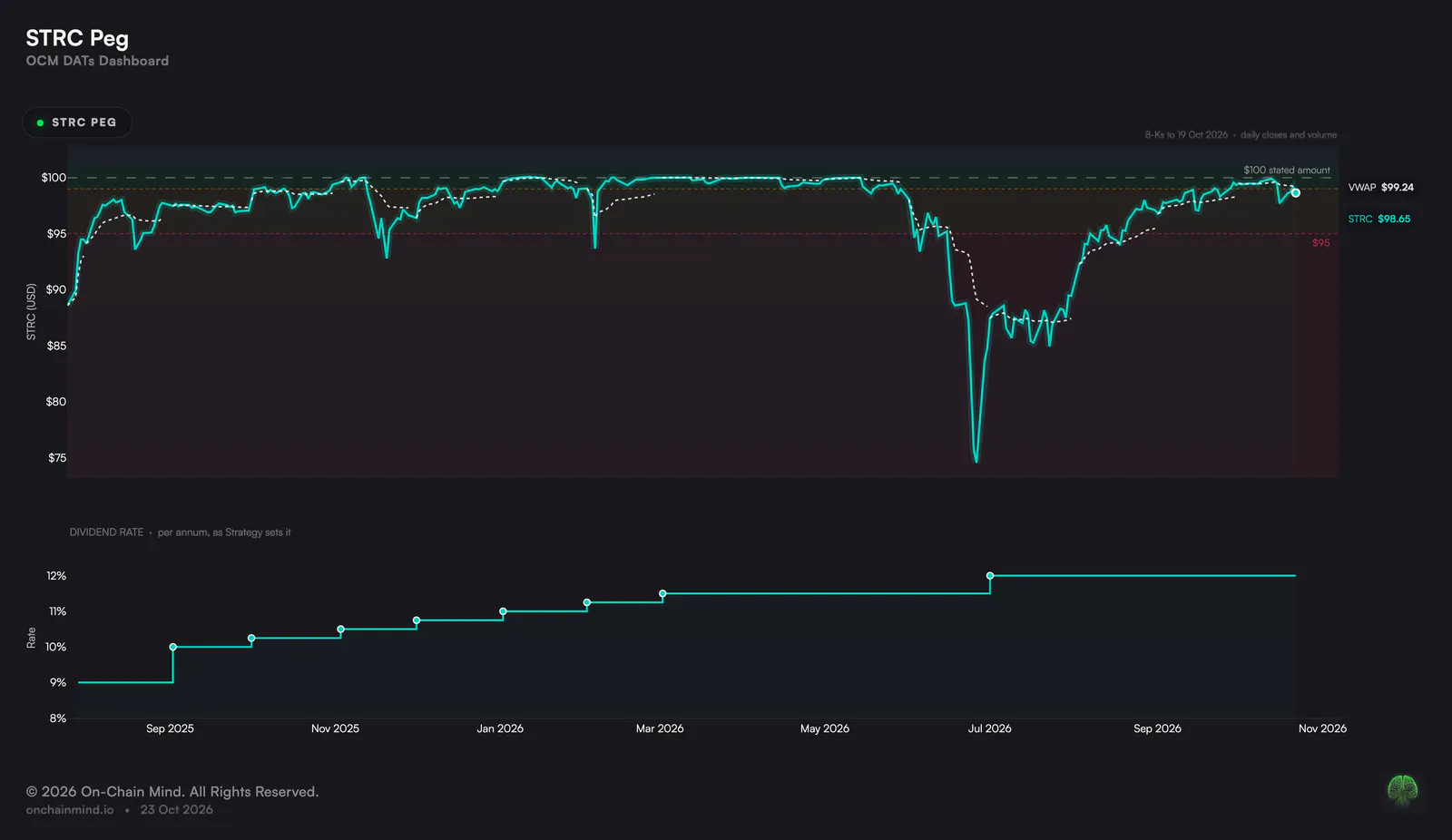Viewport: 1452px width, 840px height.
Task: Click the 11.5% dividend step marker near Mar 2026
Action: pos(662,594)
